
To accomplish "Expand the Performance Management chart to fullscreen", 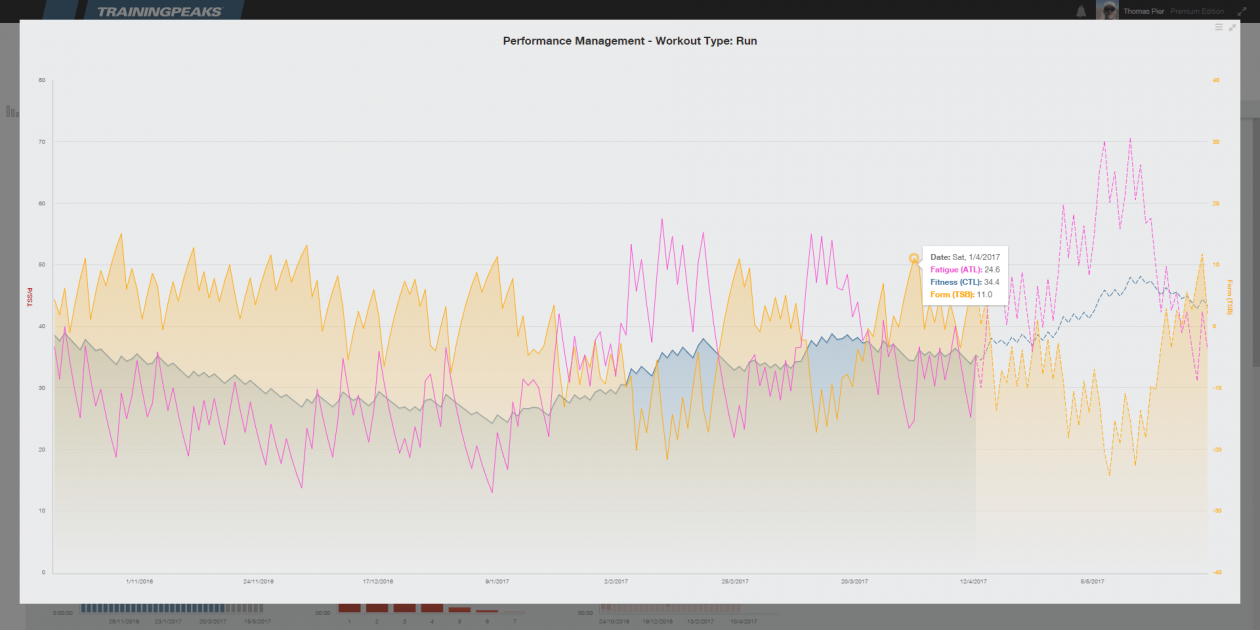I will point(1231,27).
